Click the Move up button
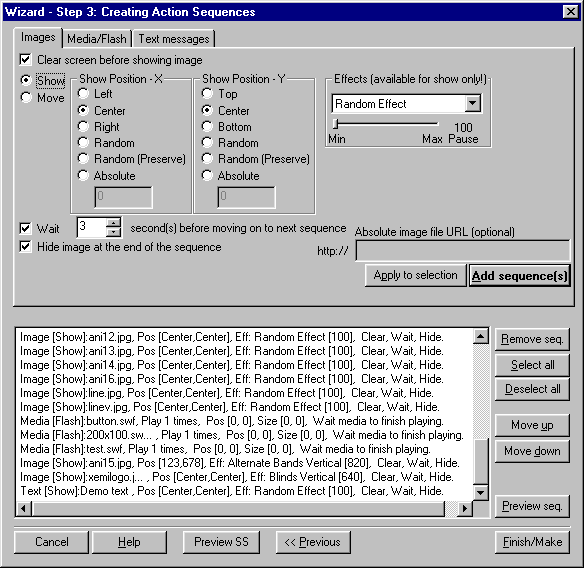Screen dimensions: 584x568 click(x=532, y=425)
